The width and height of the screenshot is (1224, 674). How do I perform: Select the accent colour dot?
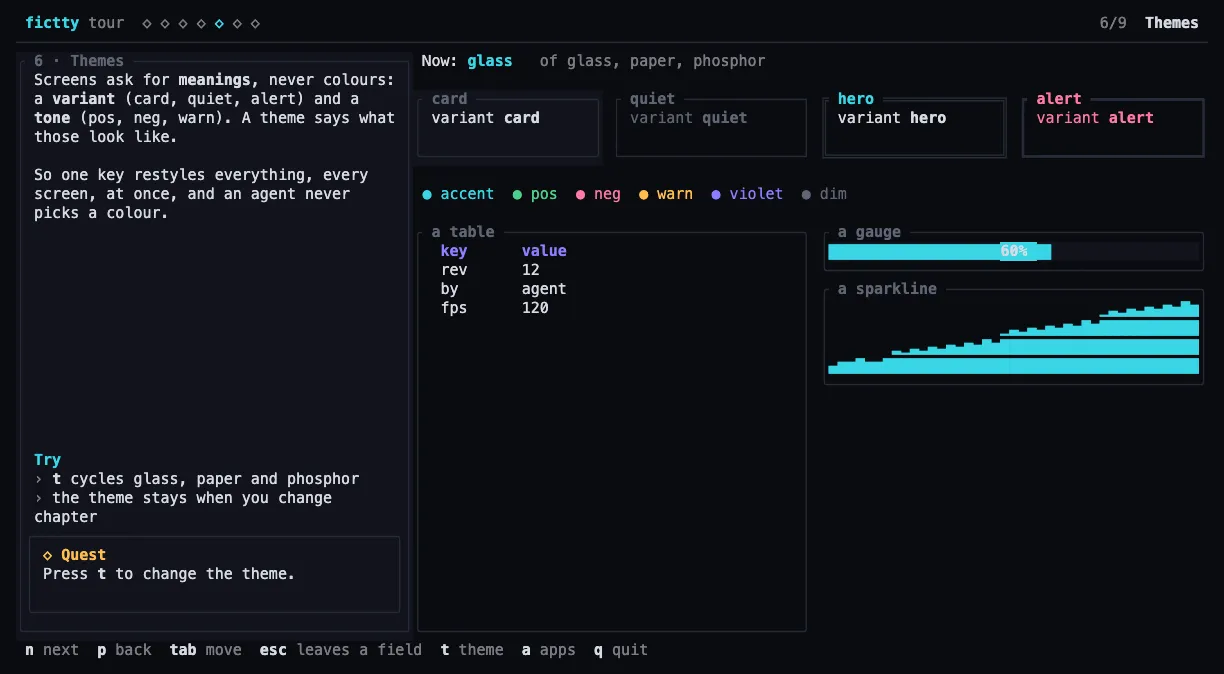(427, 194)
